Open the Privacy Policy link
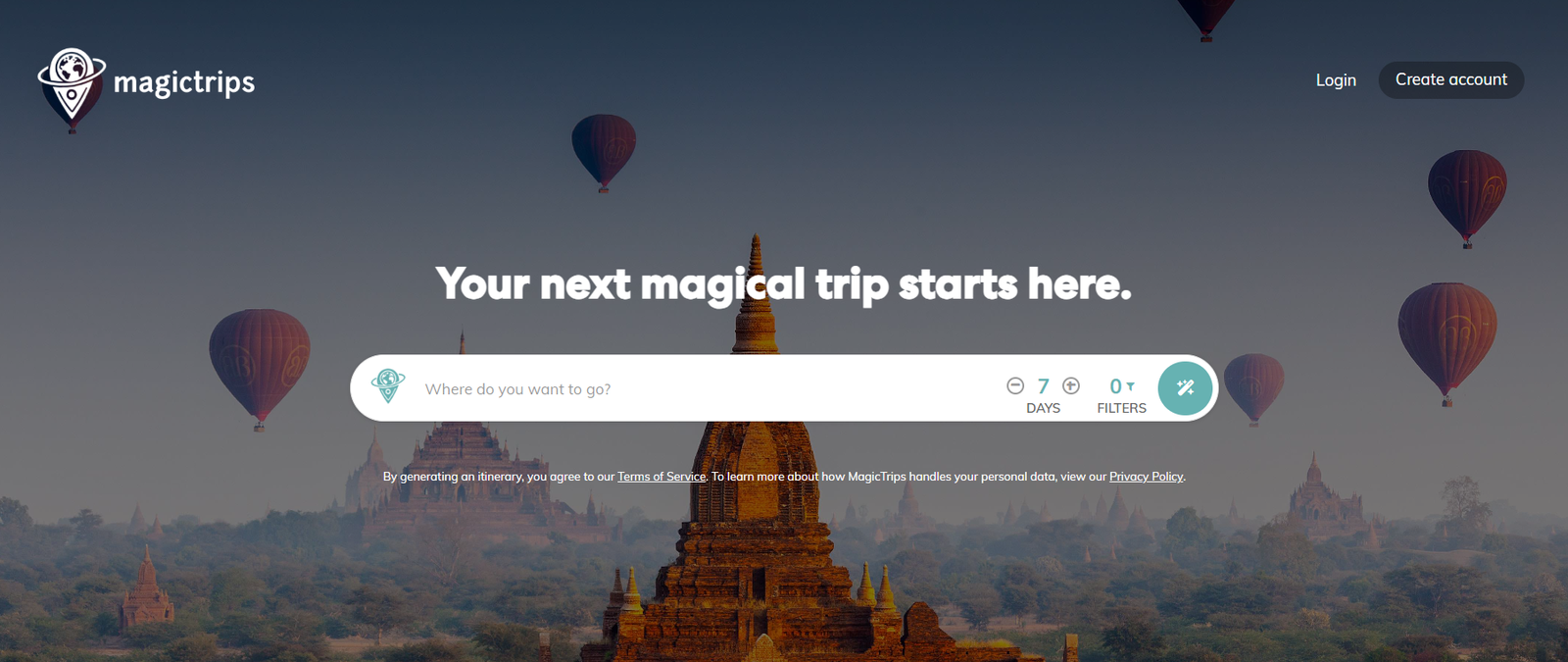 coord(1146,477)
